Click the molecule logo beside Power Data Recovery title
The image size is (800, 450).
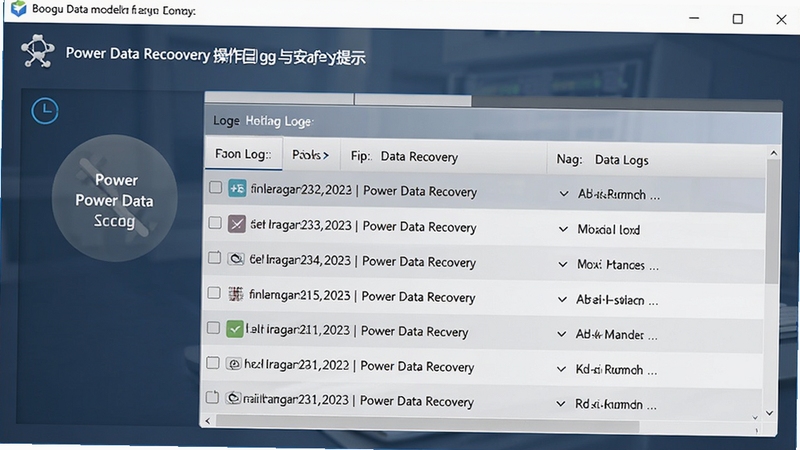pyautogui.click(x=37, y=51)
